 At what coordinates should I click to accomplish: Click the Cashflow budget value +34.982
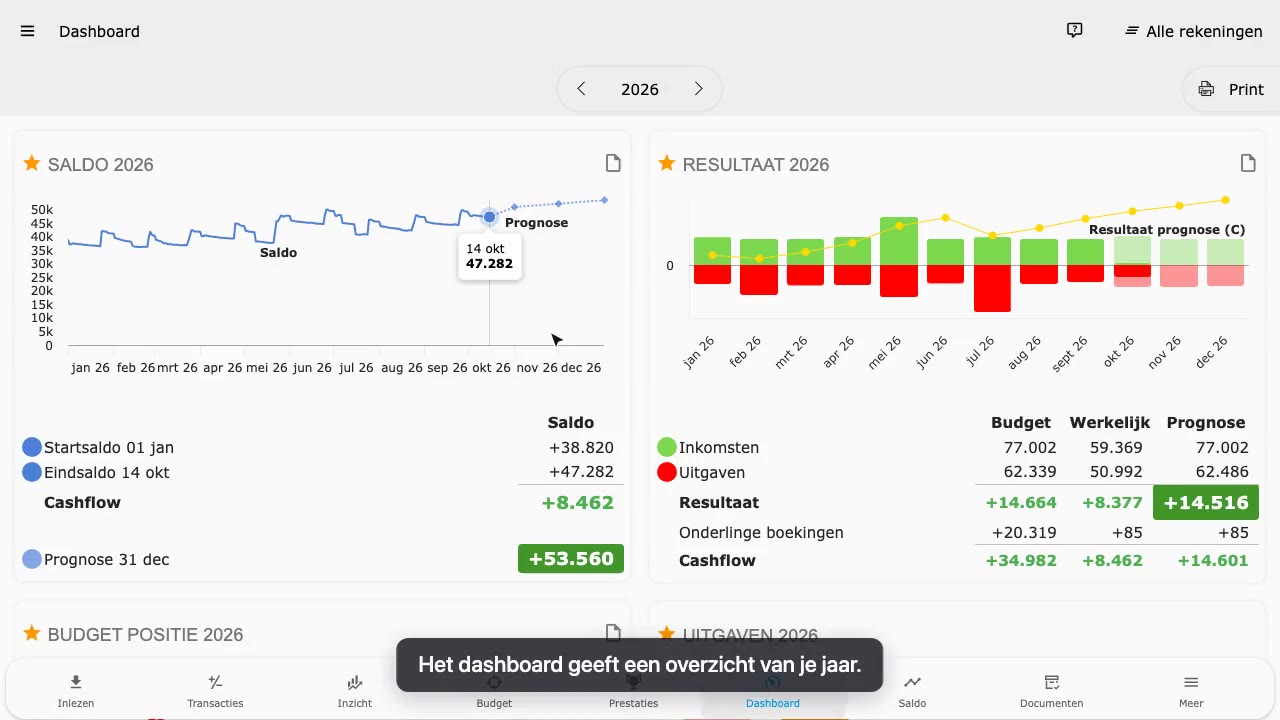1021,561
